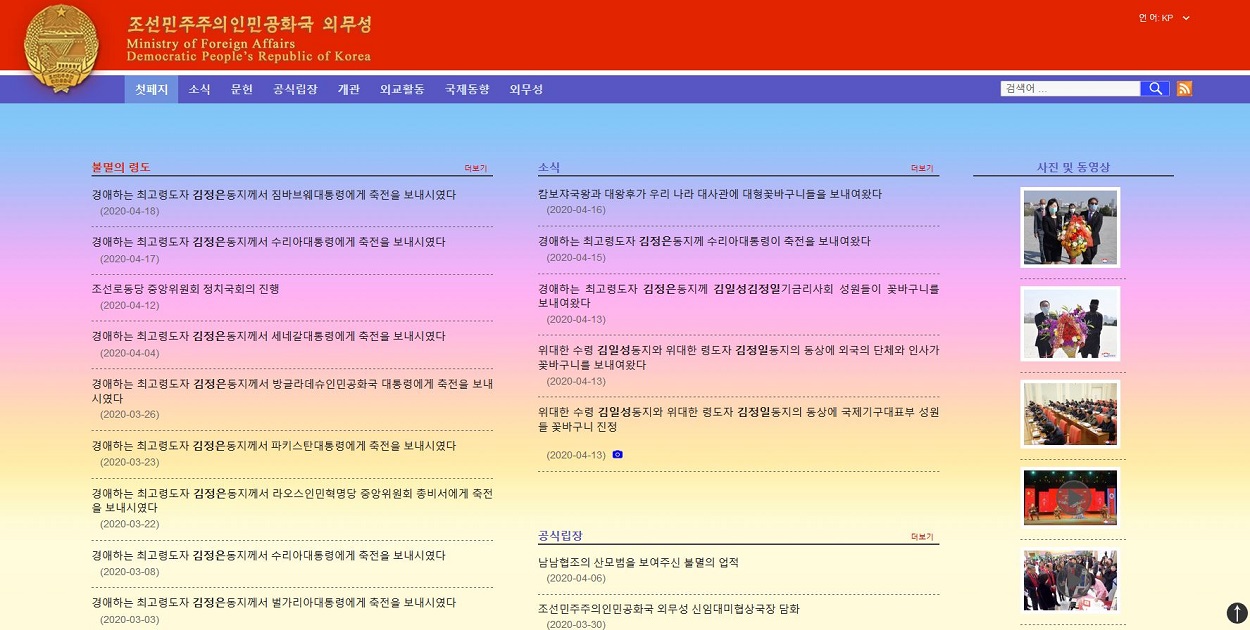Open first thumbnail with flower basket presentation
This screenshot has height=630, width=1250.
point(1070,227)
